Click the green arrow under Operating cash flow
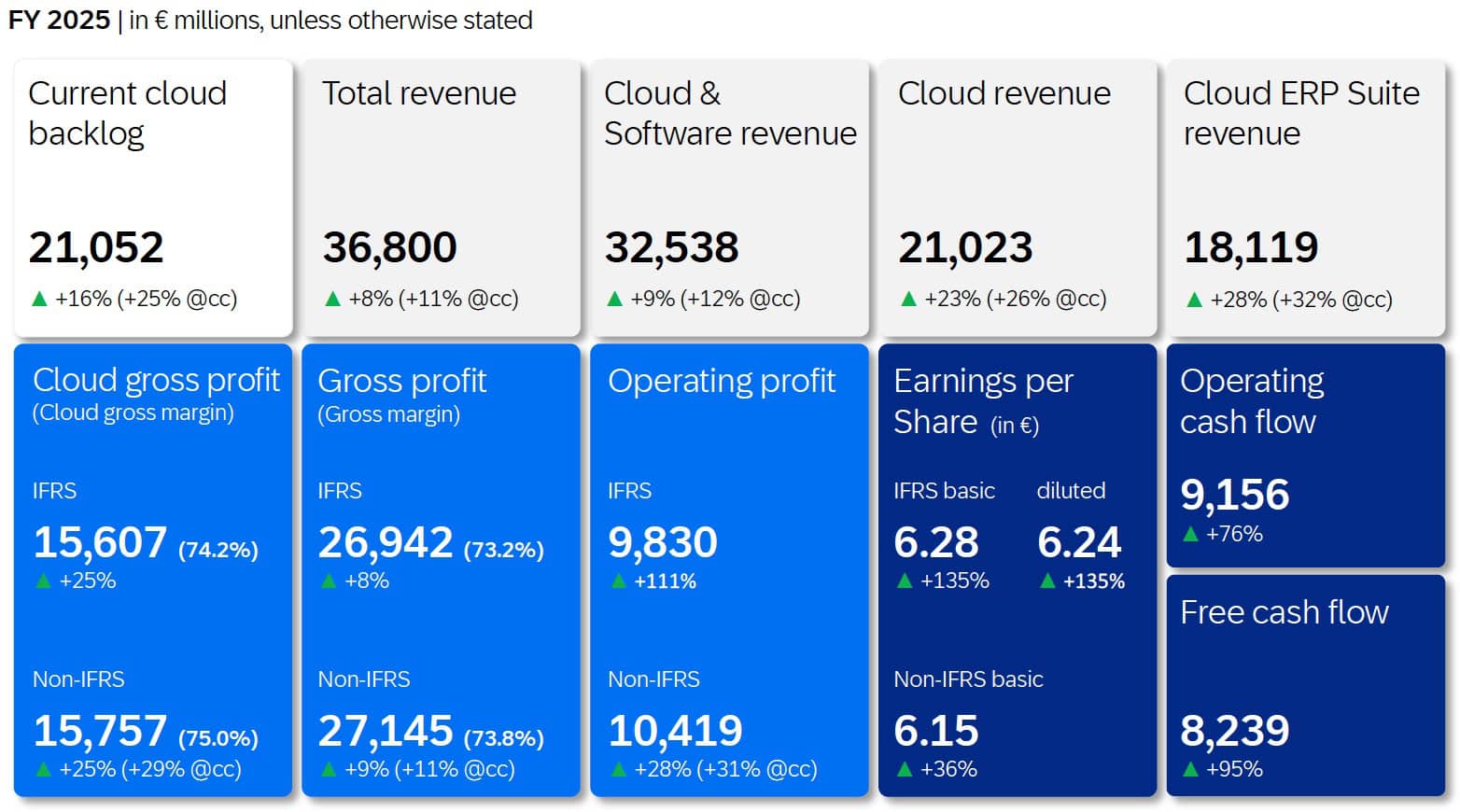Image resolution: width=1460 pixels, height=812 pixels. coord(1190,535)
